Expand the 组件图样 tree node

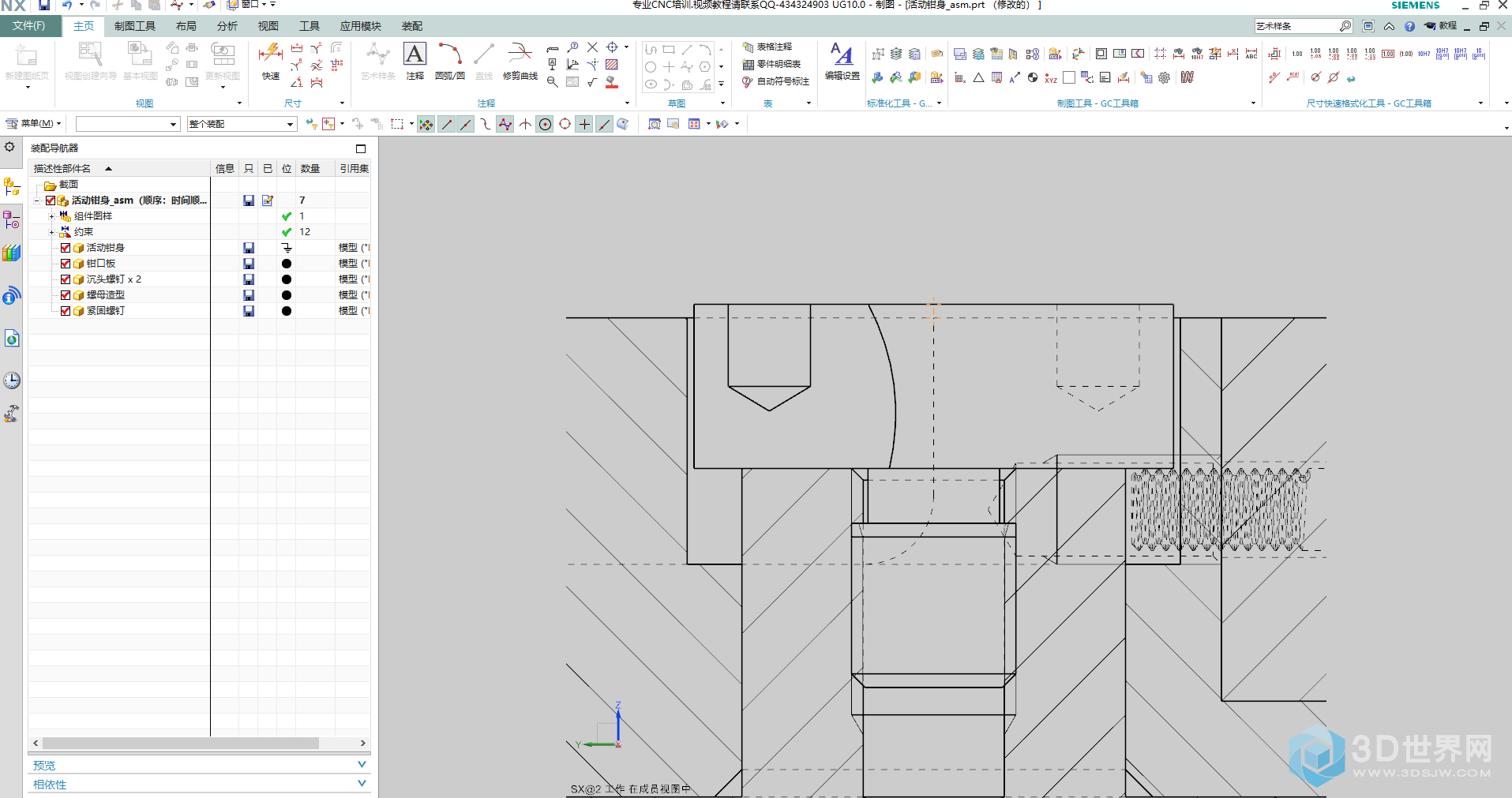pos(52,216)
